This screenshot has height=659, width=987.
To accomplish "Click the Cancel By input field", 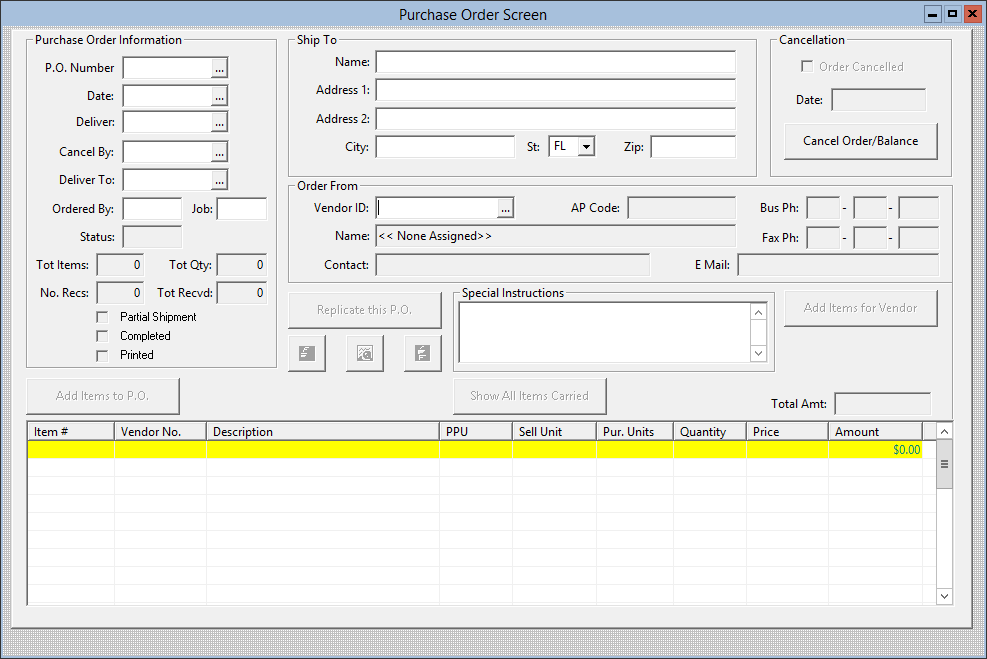I will pos(167,152).
